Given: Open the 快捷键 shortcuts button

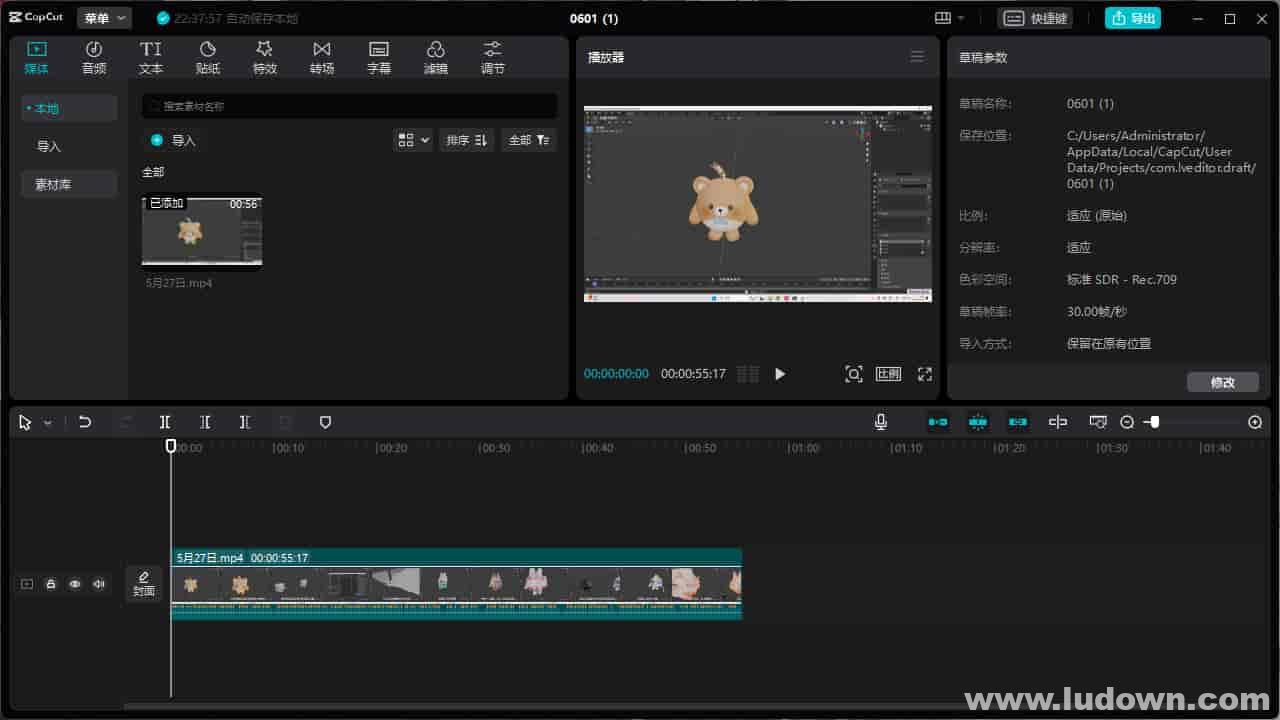Looking at the screenshot, I should pyautogui.click(x=1036, y=18).
